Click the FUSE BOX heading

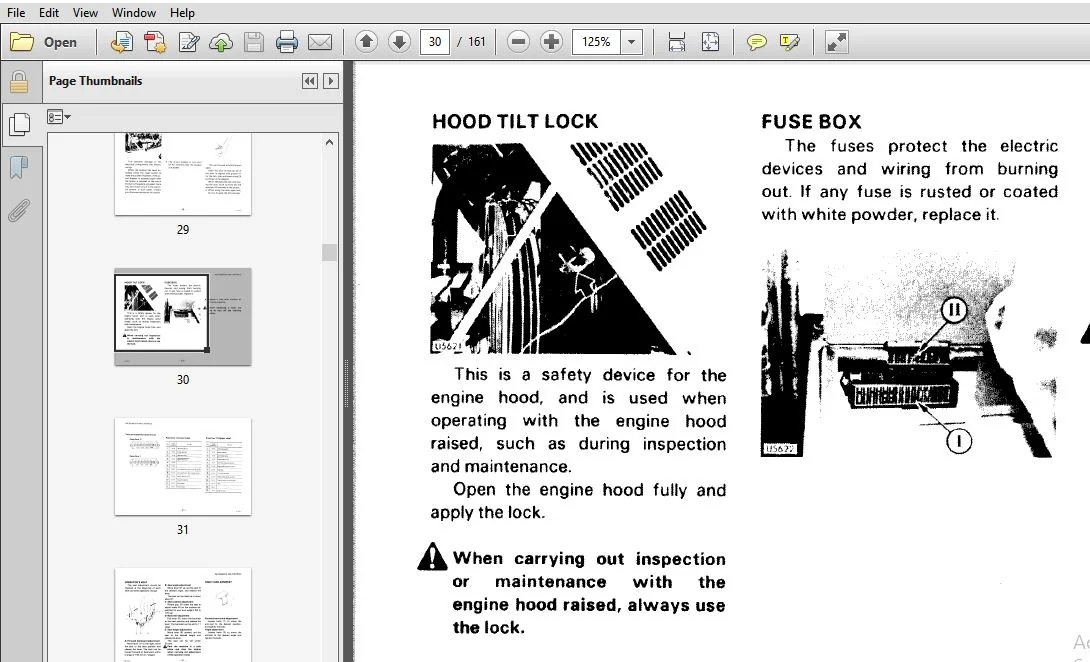click(x=811, y=122)
